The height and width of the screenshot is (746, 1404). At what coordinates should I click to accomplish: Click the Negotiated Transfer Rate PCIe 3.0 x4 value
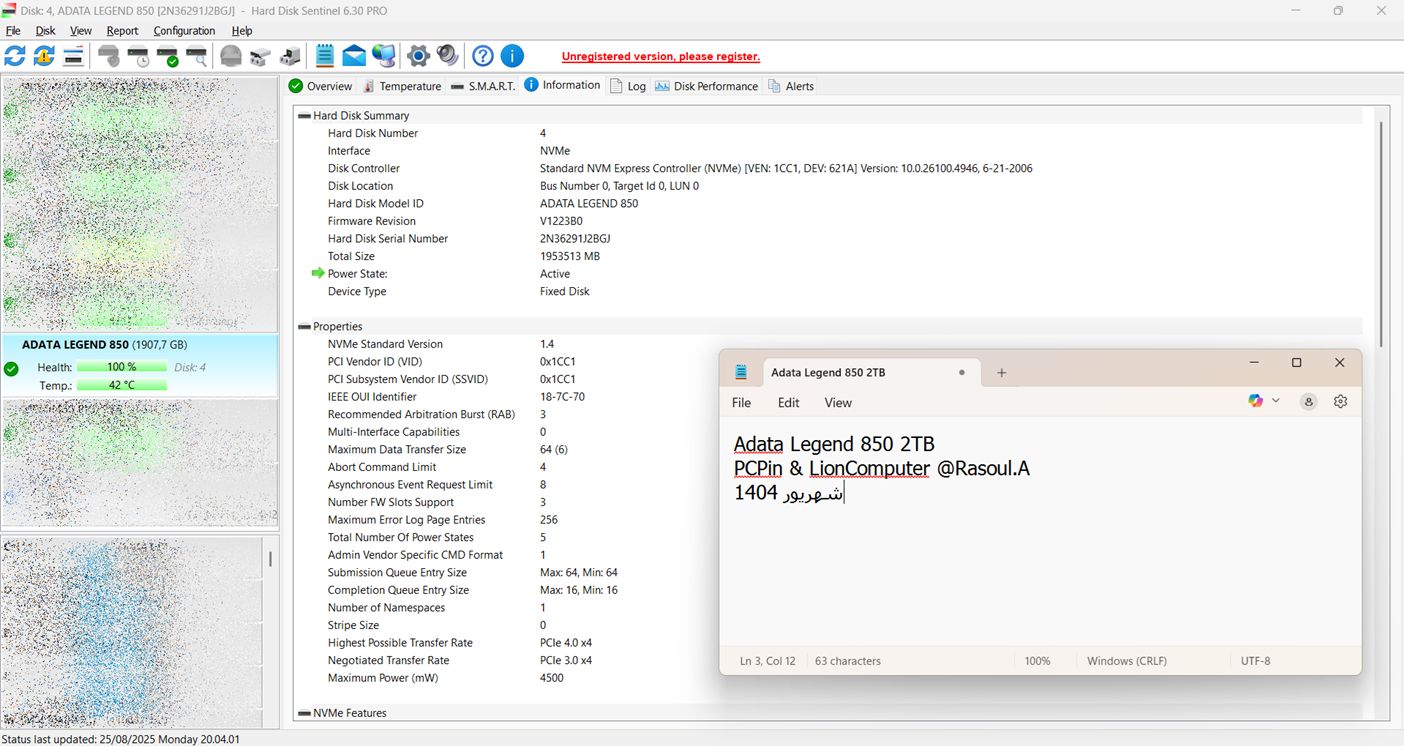pos(566,660)
